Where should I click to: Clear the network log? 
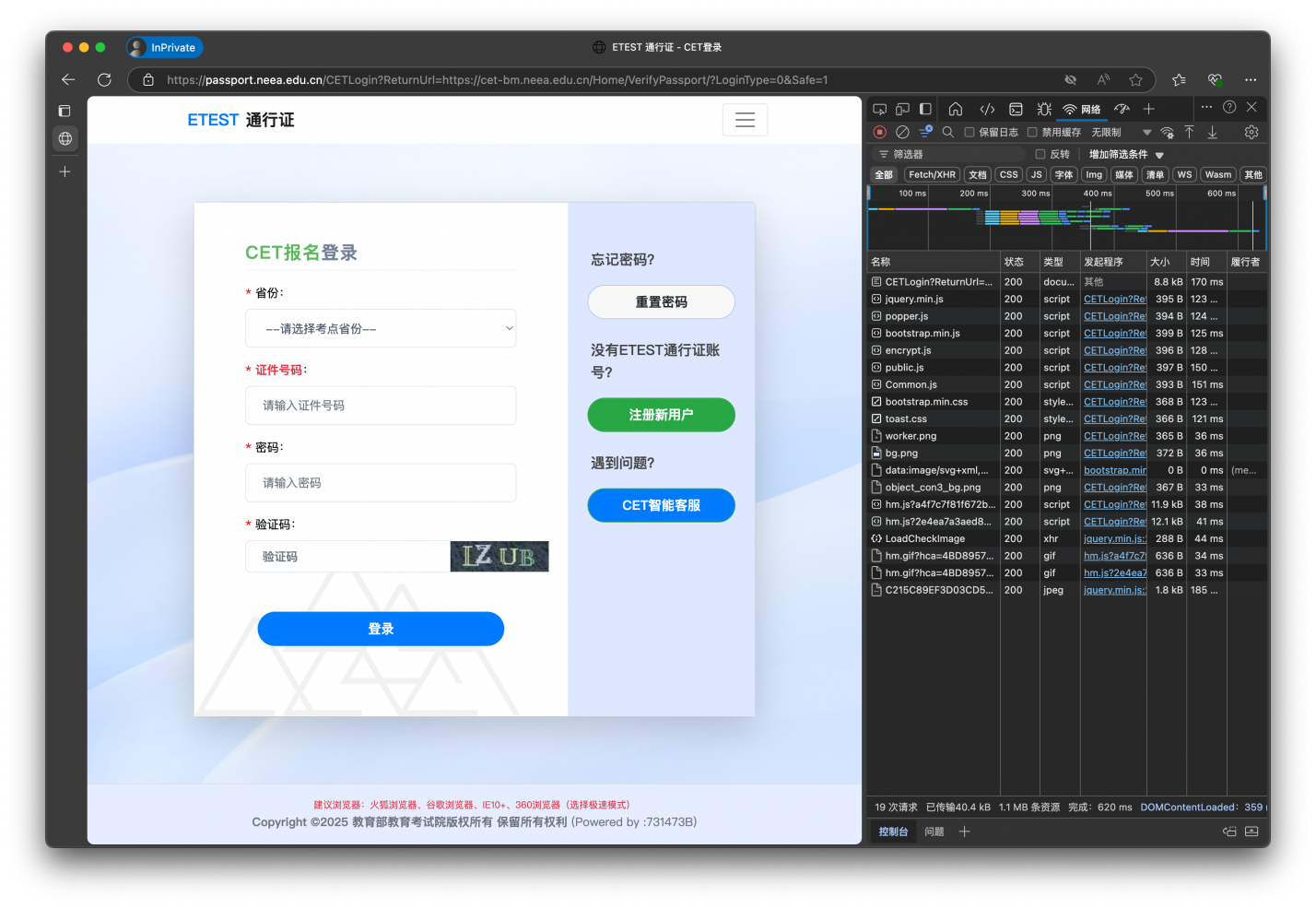tap(902, 133)
